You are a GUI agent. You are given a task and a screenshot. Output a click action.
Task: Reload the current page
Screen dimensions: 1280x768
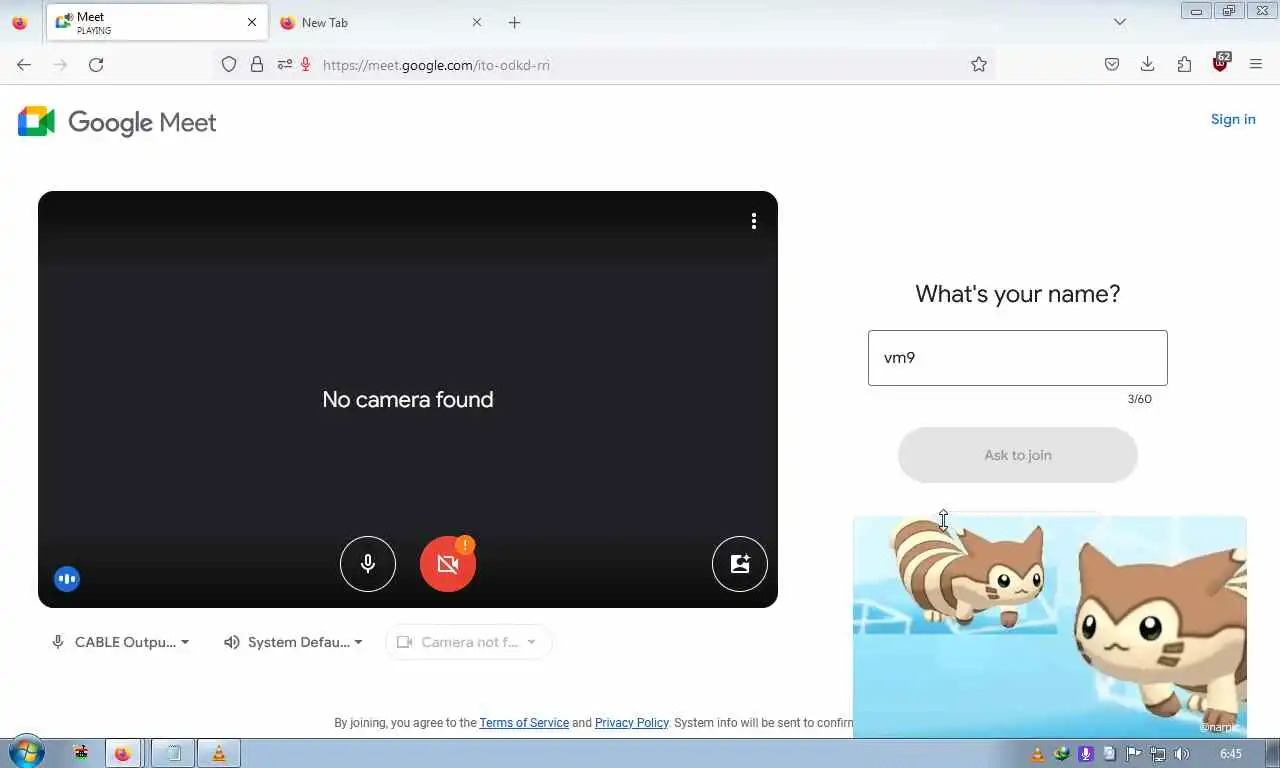[x=96, y=64]
